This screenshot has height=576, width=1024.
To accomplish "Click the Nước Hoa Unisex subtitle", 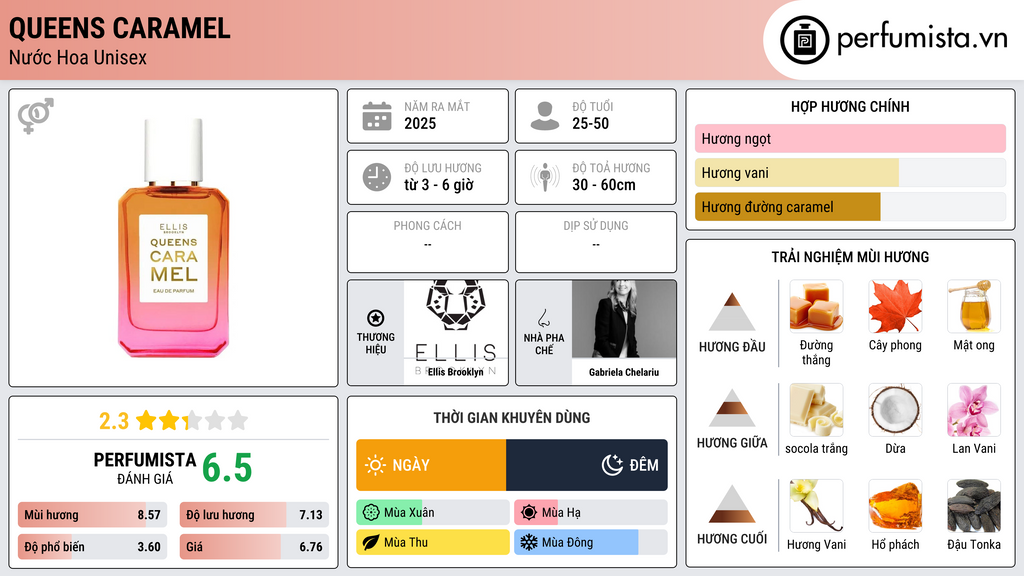I will tap(78, 57).
